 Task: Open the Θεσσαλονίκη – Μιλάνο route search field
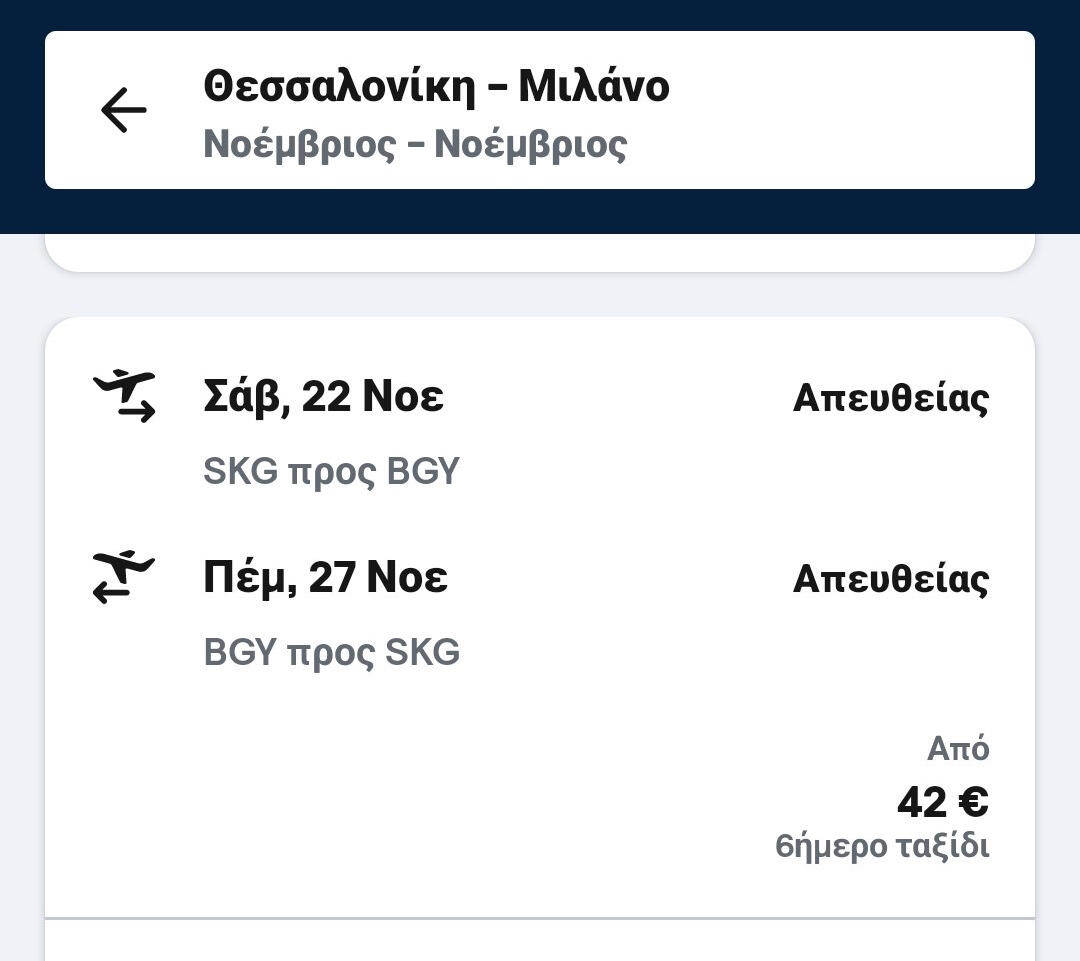coord(436,86)
